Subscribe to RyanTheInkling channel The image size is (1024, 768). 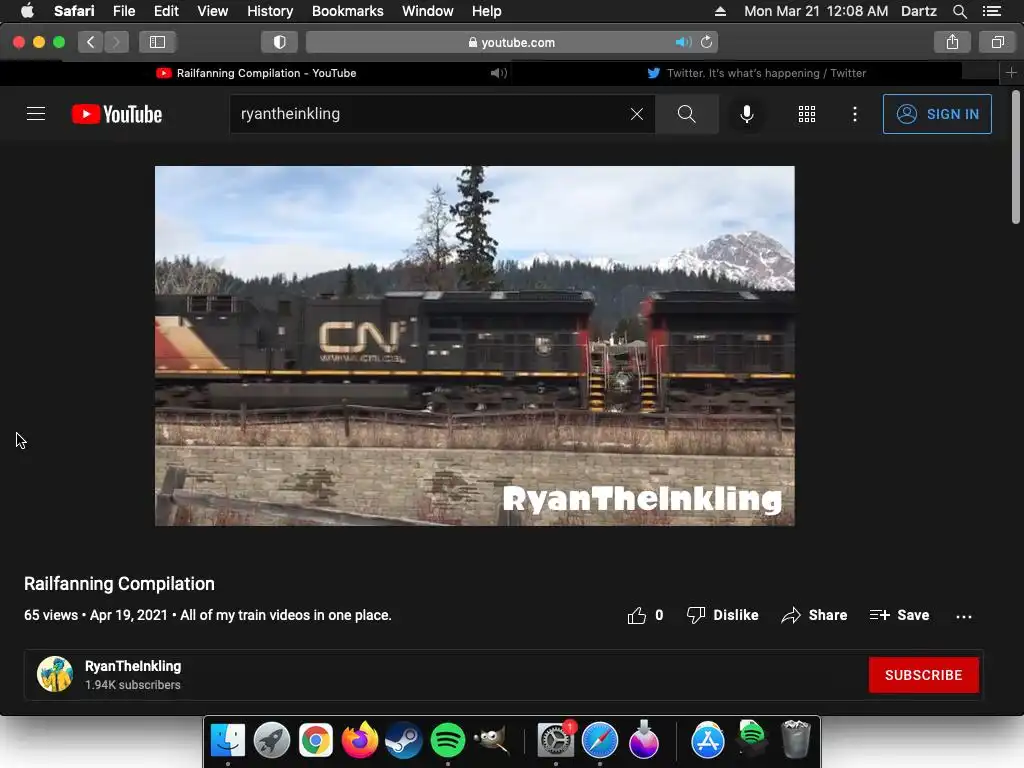tap(923, 675)
